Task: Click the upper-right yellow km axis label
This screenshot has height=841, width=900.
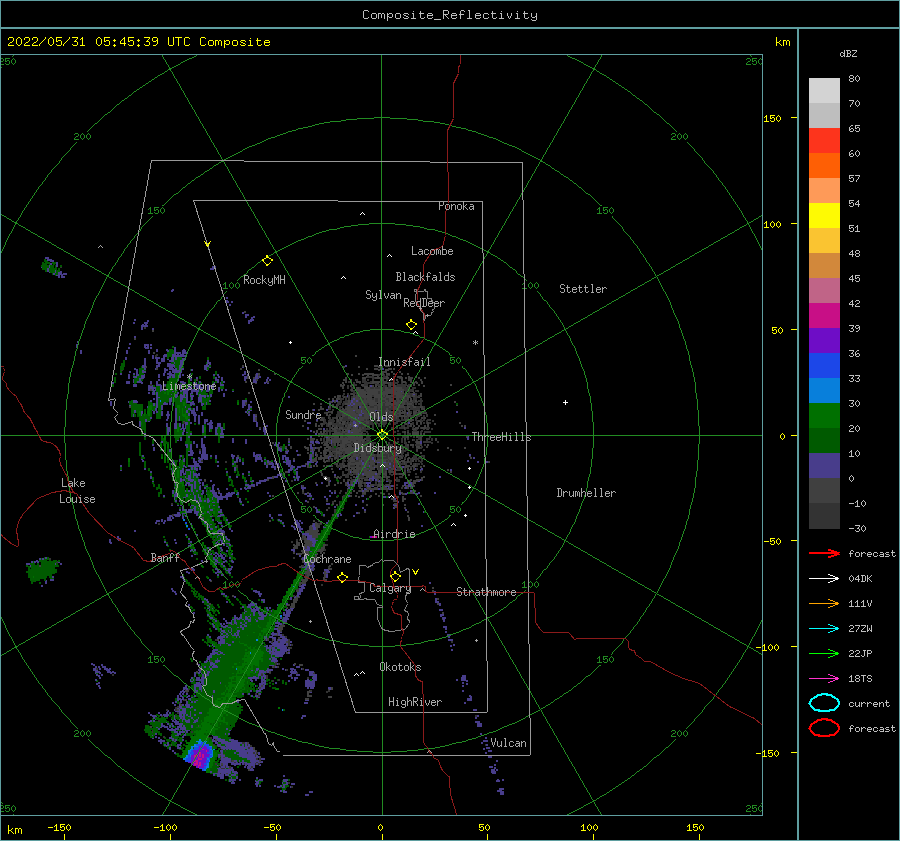Action: click(x=783, y=42)
